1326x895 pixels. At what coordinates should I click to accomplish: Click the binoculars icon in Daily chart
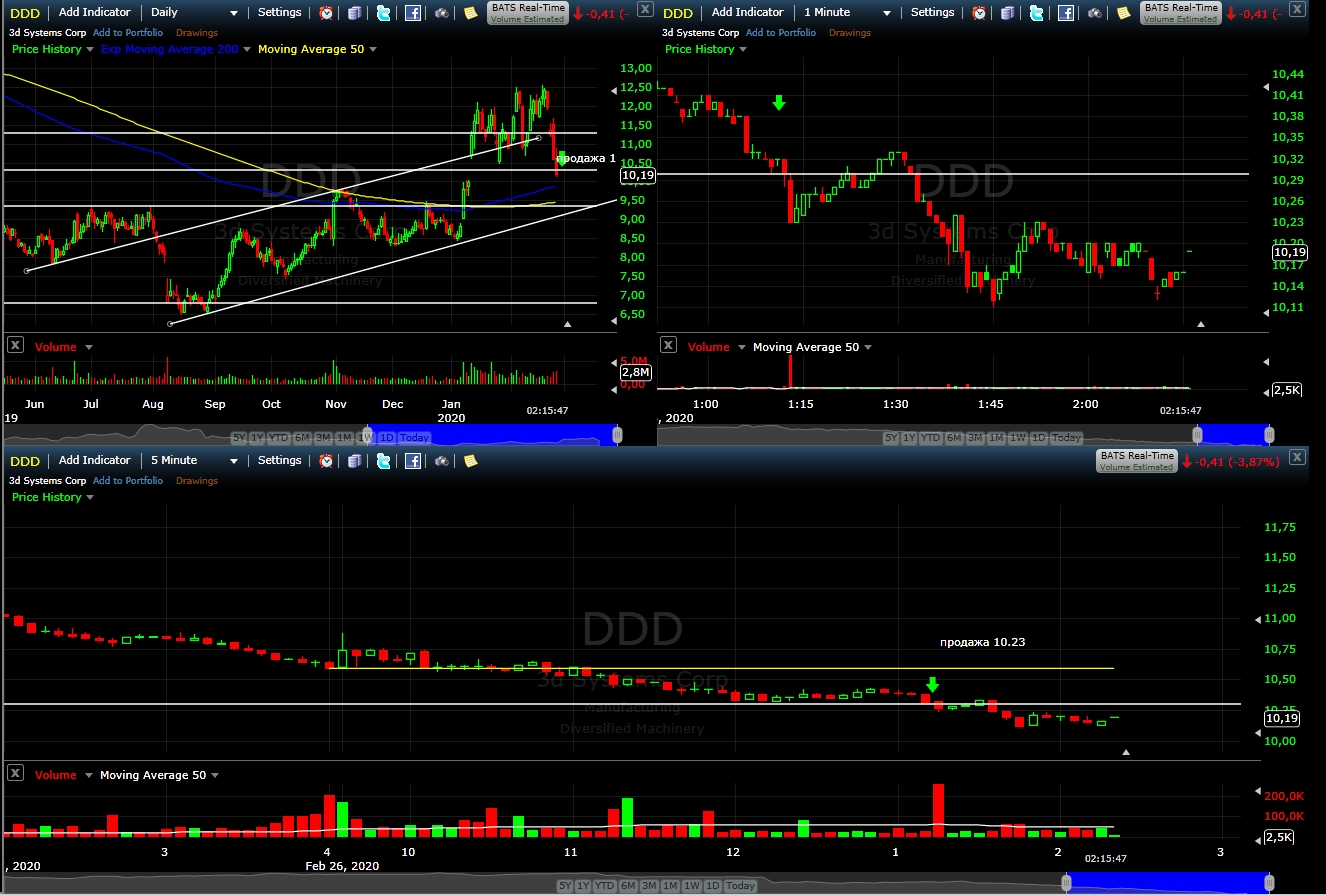[442, 13]
